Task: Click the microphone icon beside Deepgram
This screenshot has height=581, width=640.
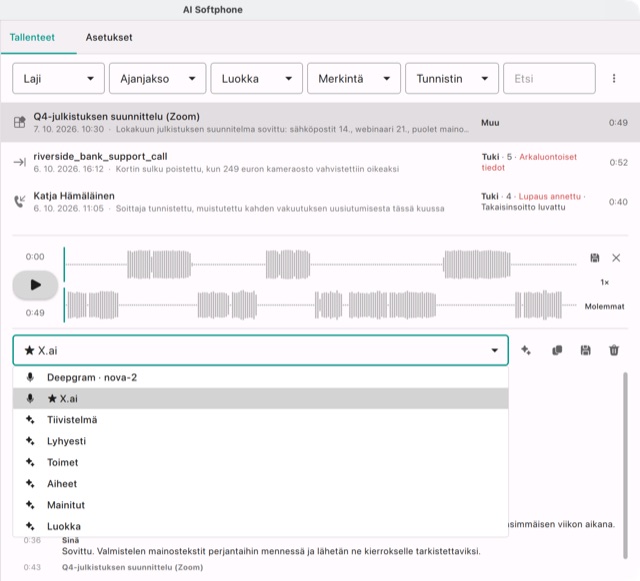Action: tap(30, 377)
